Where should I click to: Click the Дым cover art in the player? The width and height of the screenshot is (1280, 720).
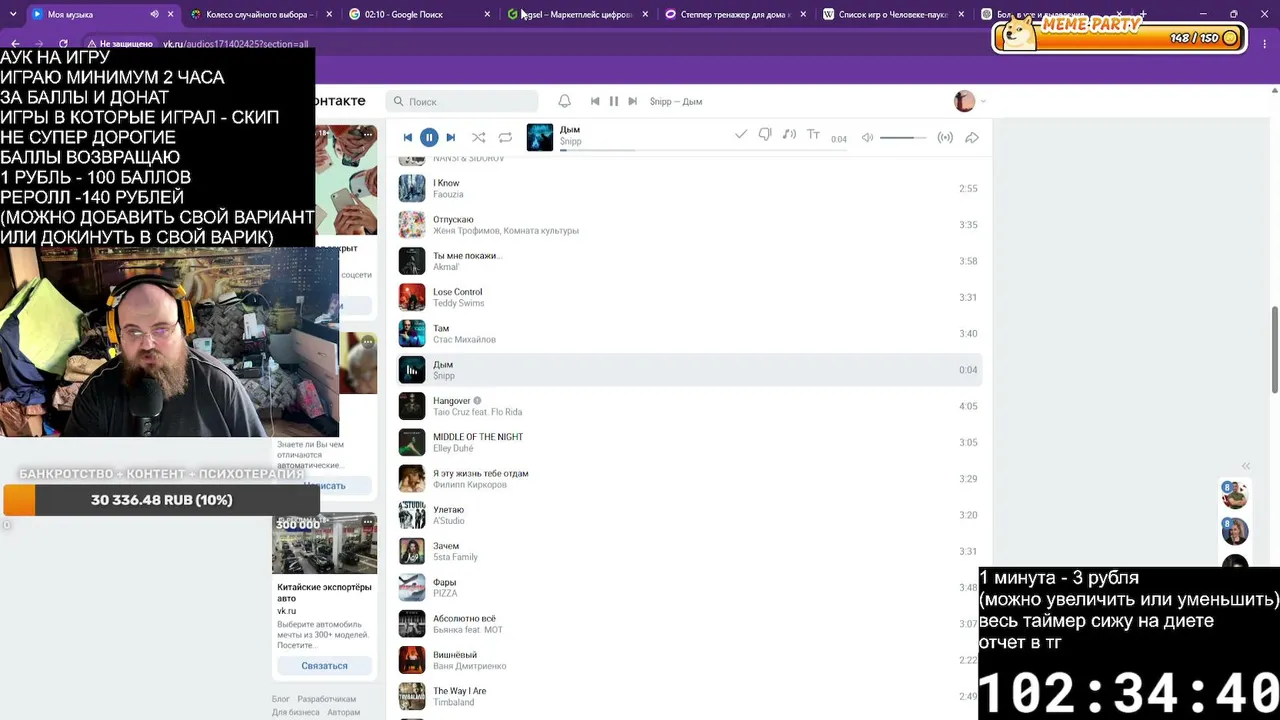(540, 137)
